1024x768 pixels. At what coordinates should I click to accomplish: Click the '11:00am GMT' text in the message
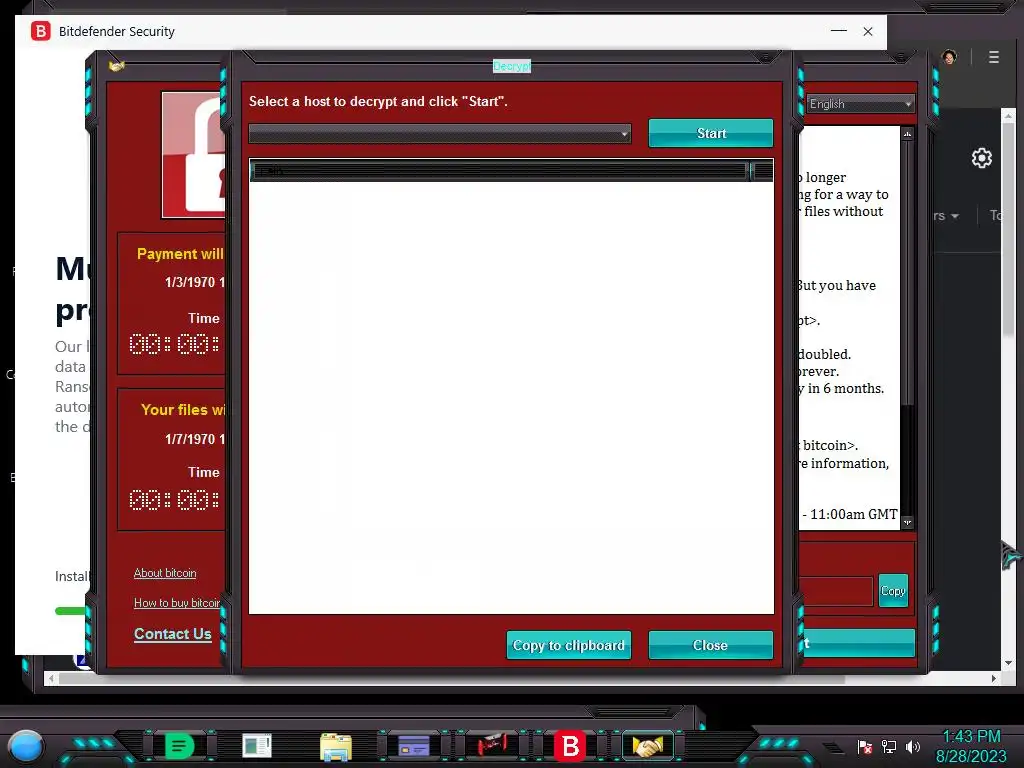point(854,514)
